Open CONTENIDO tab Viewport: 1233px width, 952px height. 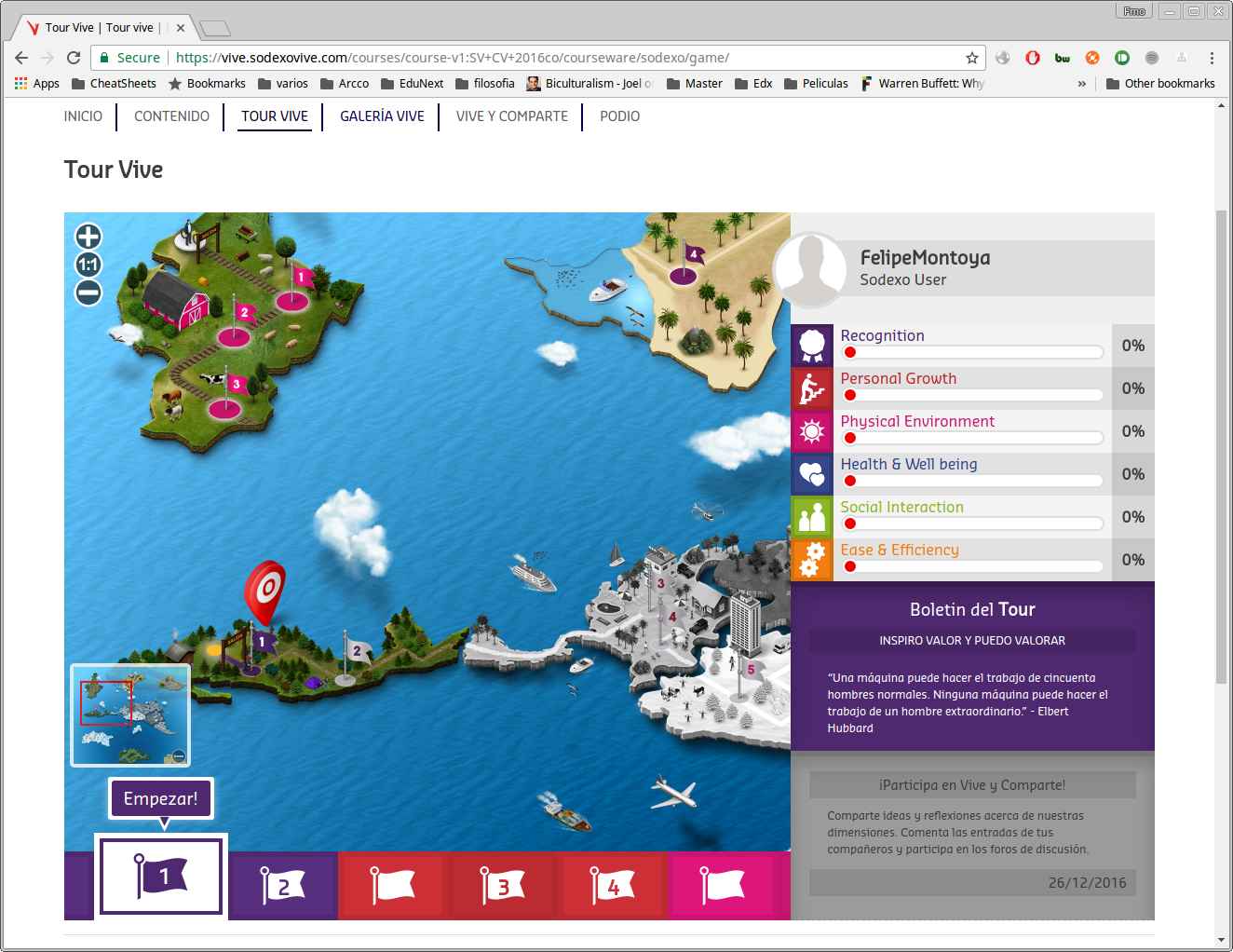point(171,116)
